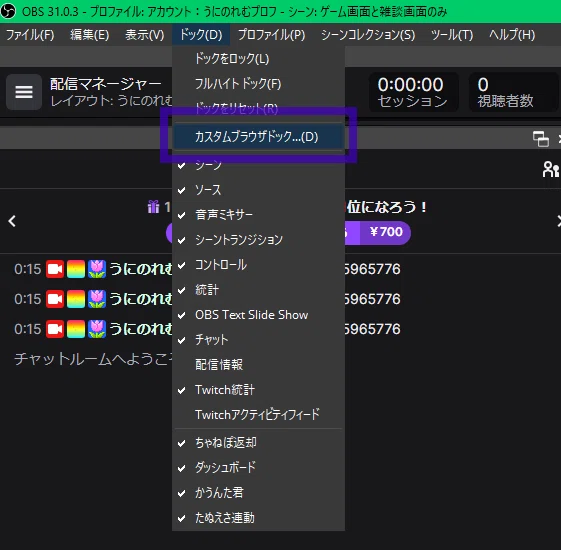Open the シーンコレクション(S) menu

click(x=368, y=35)
